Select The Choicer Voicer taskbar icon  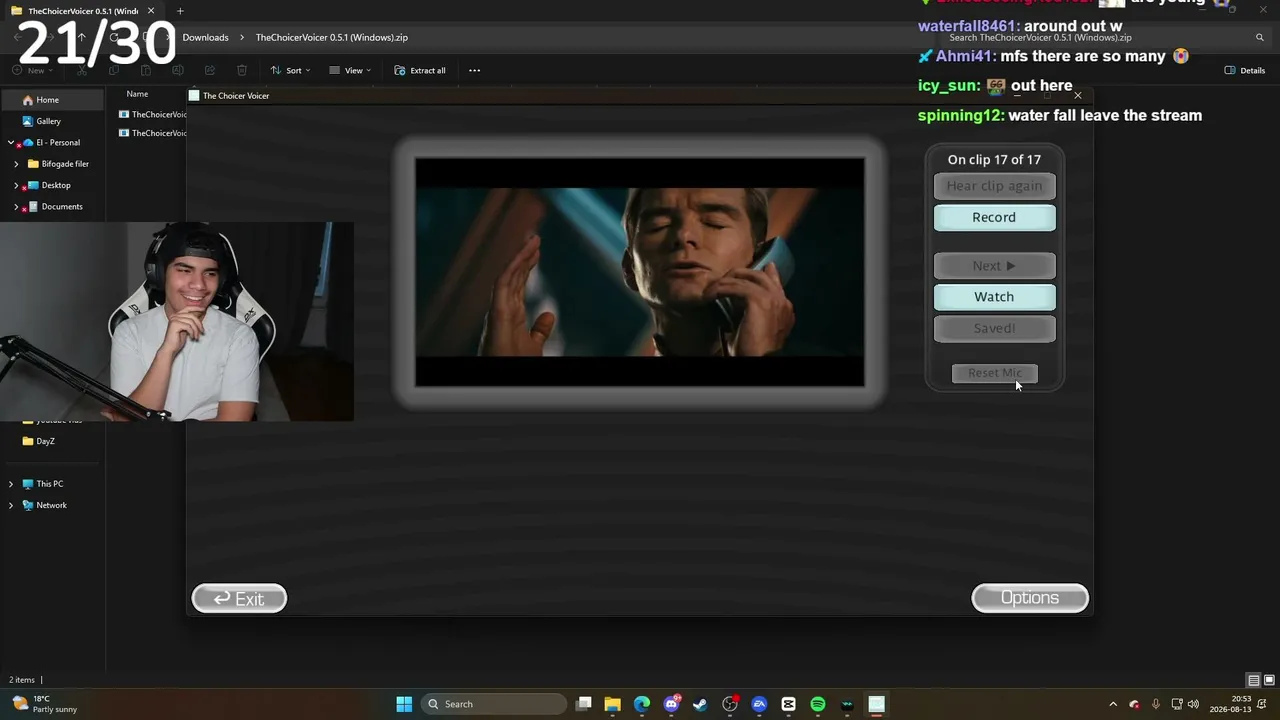[876, 704]
